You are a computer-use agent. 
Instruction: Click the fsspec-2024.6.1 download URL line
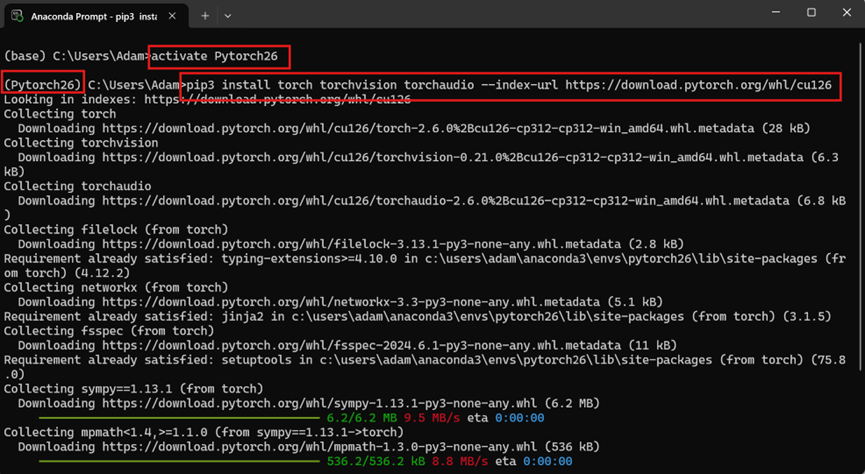pos(348,345)
